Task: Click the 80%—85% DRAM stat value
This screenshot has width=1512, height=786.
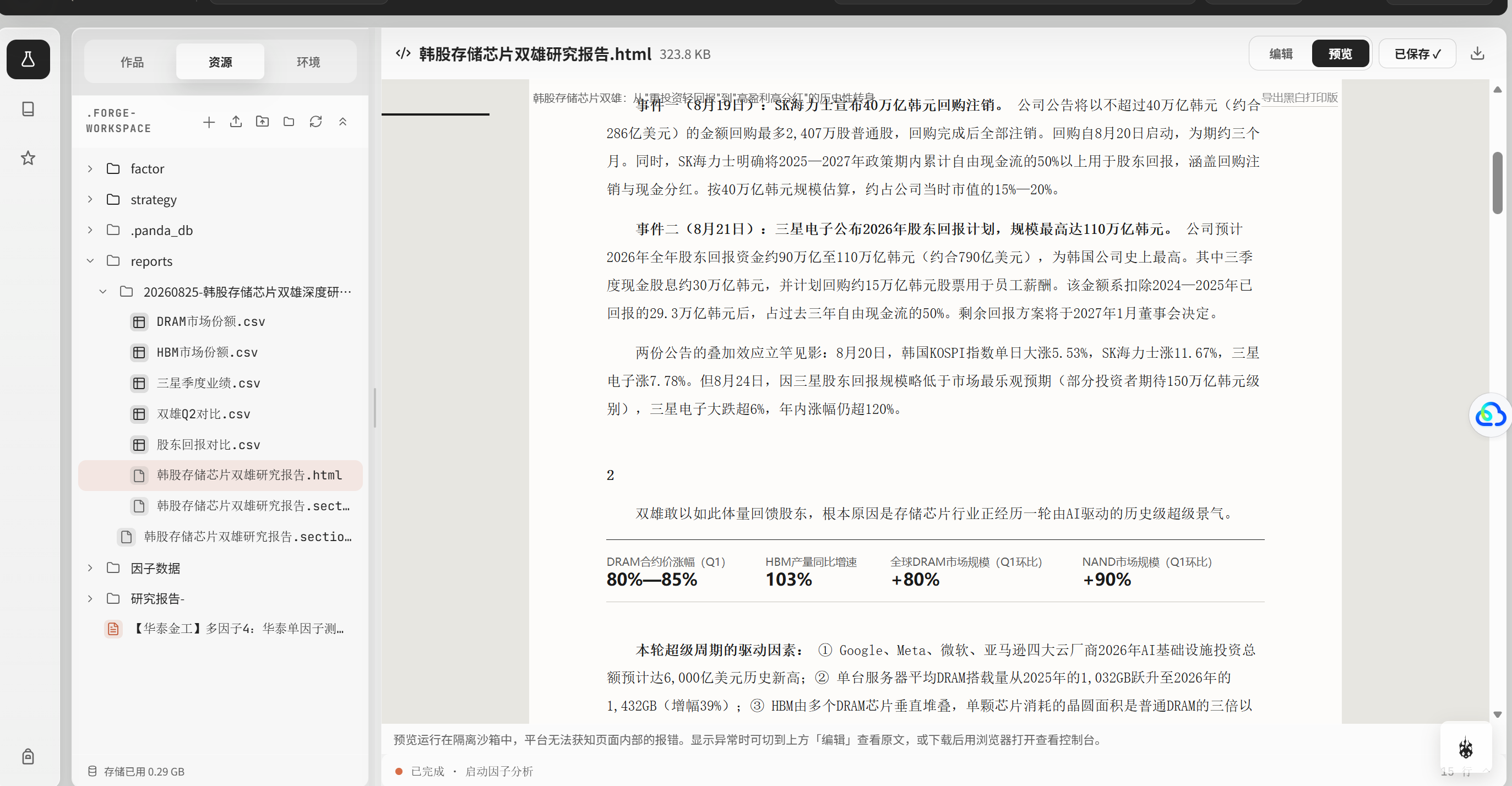Action: click(x=651, y=580)
